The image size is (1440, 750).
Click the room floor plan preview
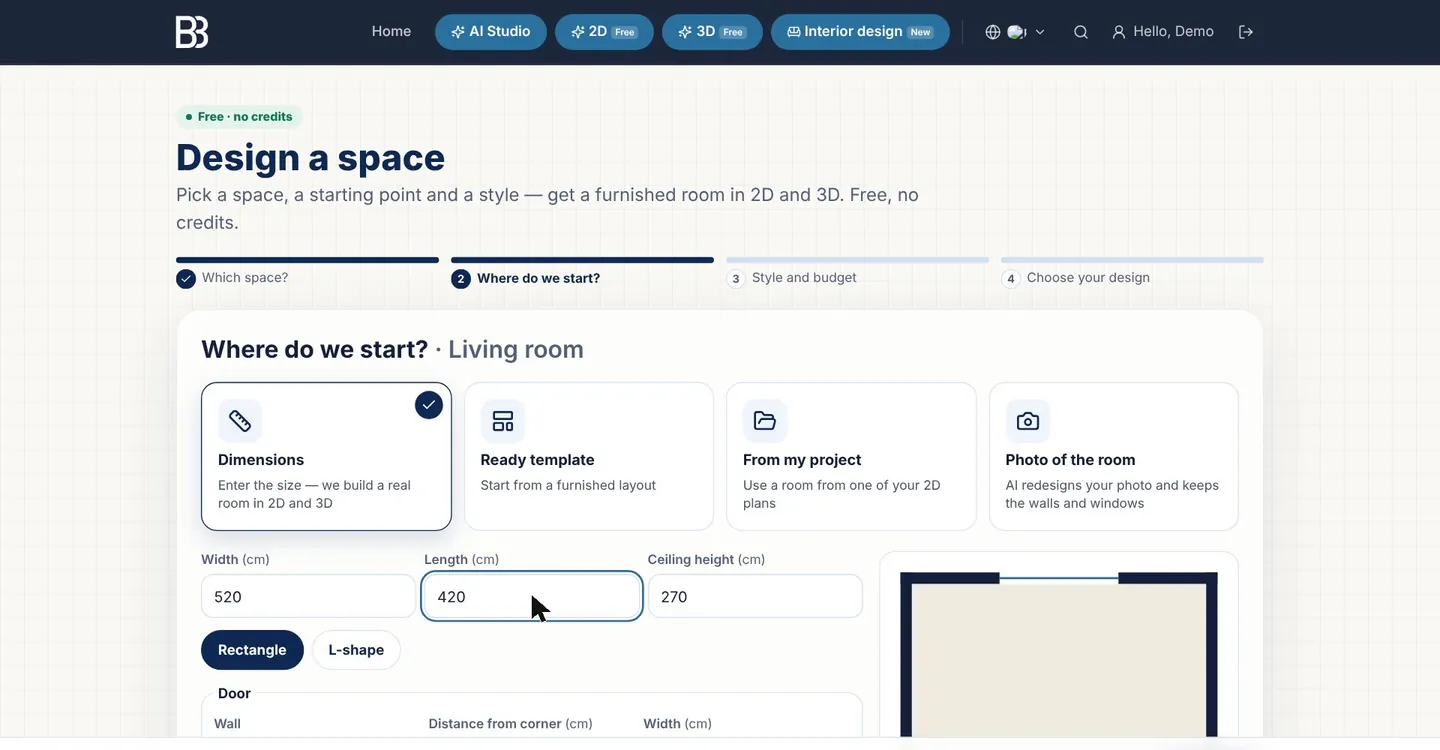[1059, 654]
